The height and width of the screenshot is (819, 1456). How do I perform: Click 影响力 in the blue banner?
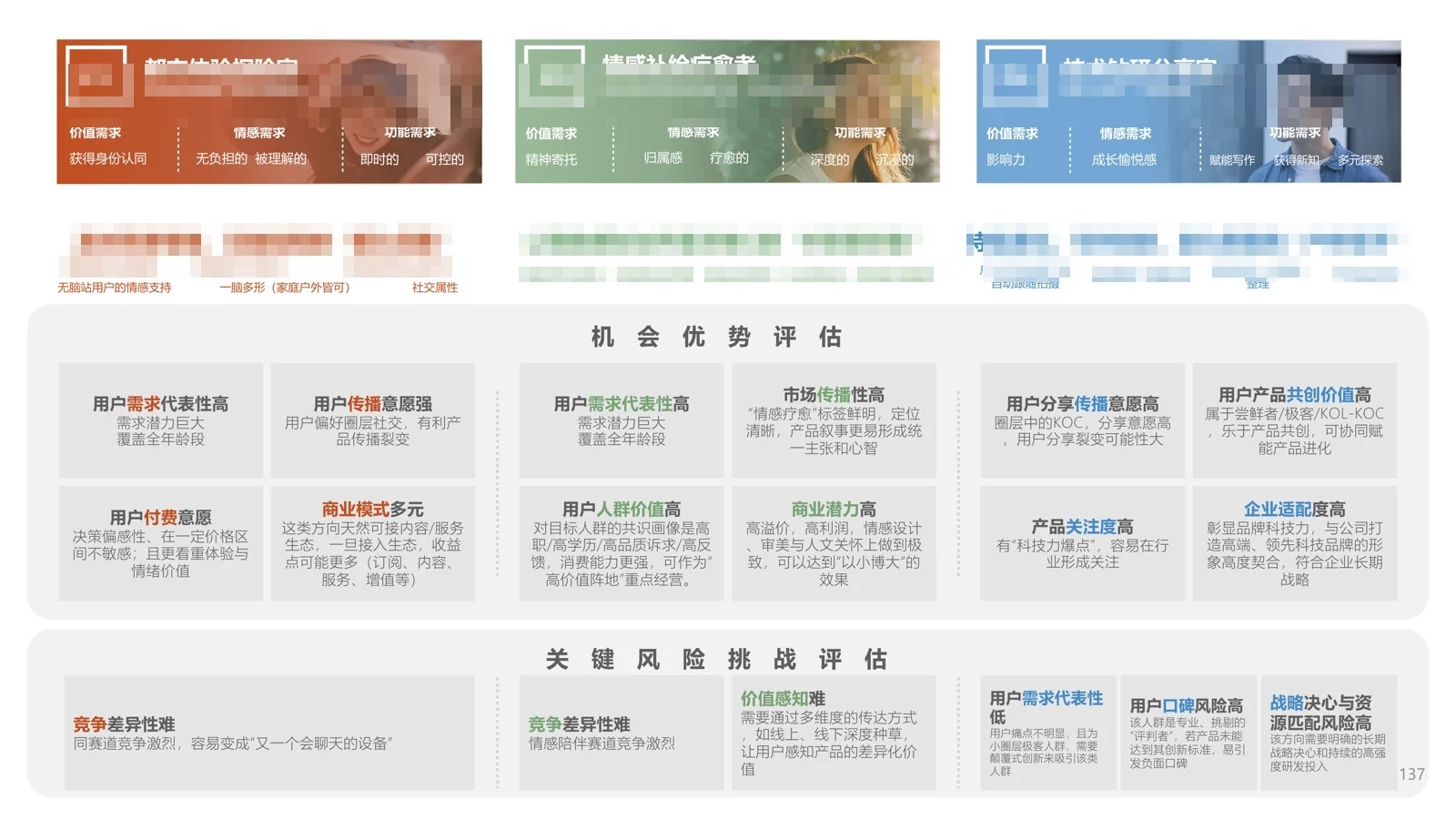1006,159
